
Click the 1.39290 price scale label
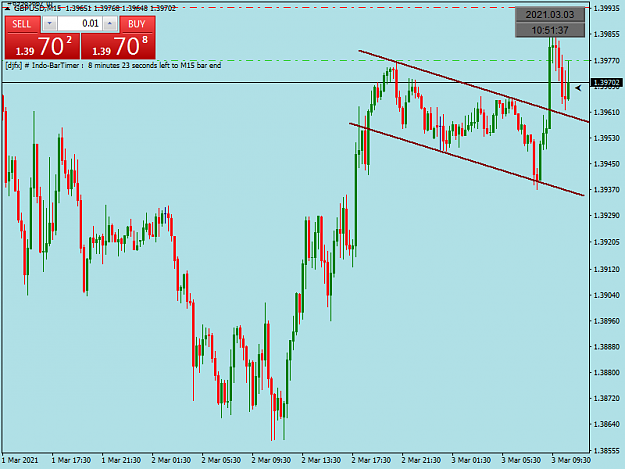pos(606,216)
